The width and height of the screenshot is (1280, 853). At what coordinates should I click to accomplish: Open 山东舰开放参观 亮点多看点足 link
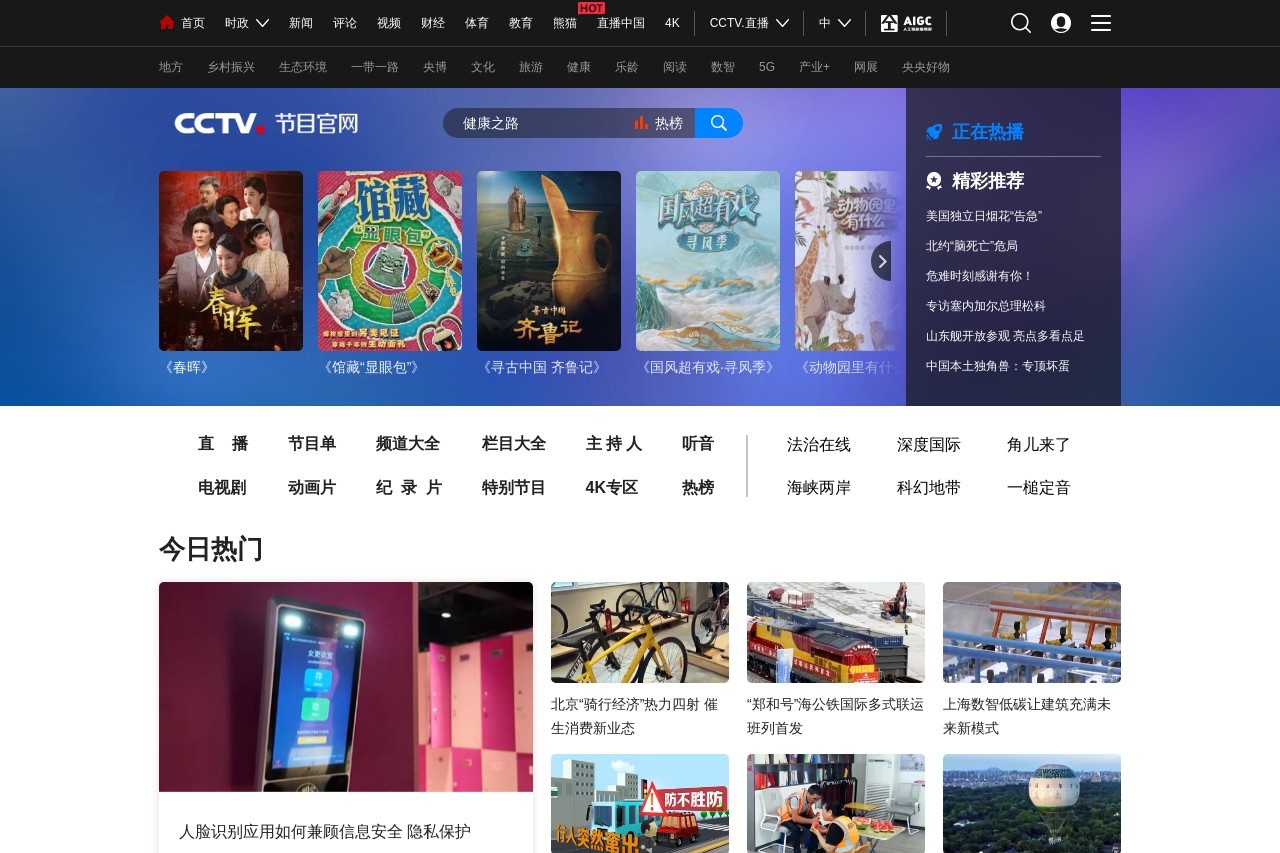[x=1005, y=336]
